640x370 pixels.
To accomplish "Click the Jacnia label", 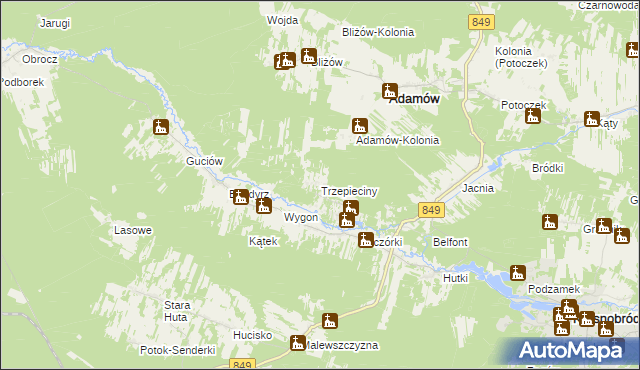I will (478, 188).
